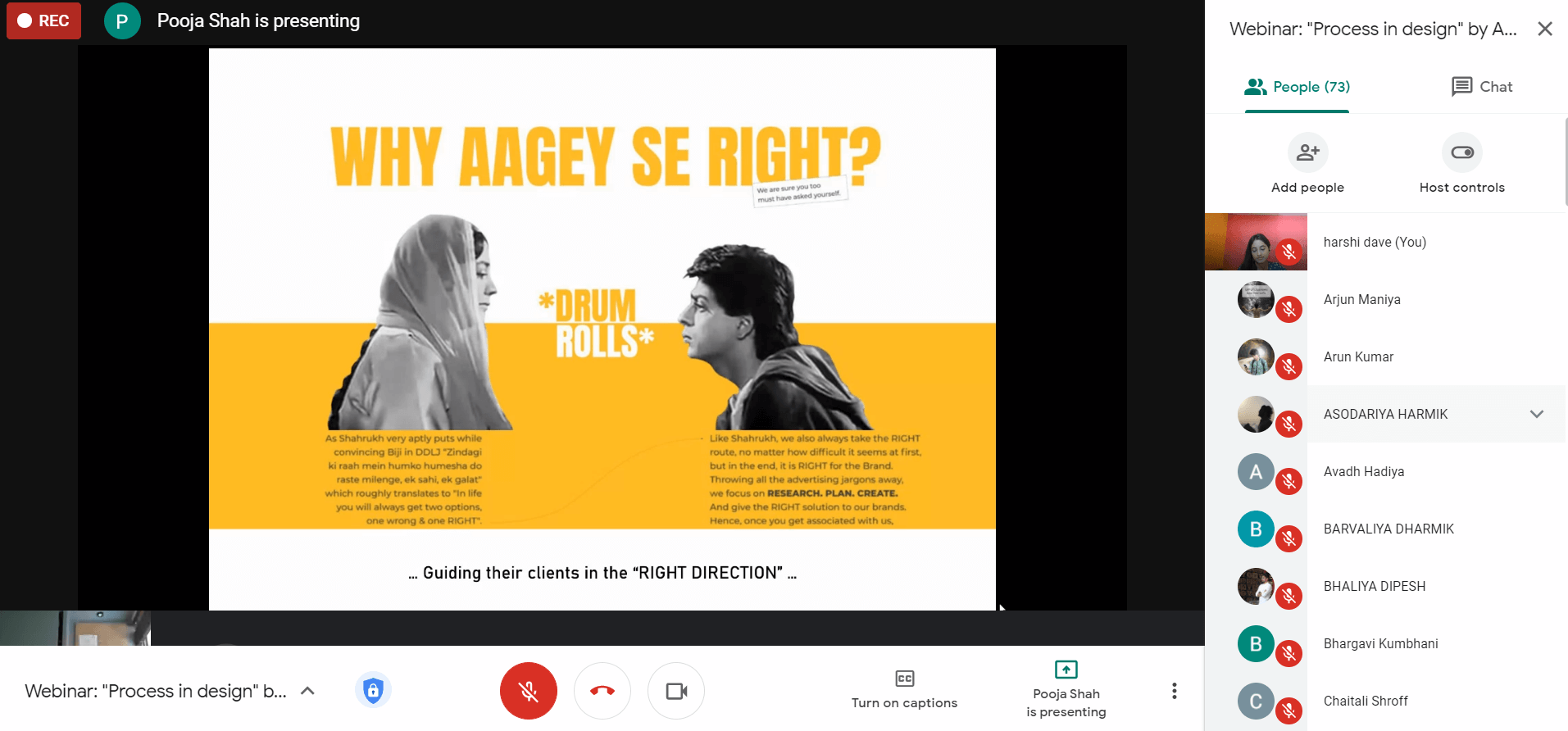The image size is (1568, 731).
Task: Open Host controls
Action: click(1461, 153)
